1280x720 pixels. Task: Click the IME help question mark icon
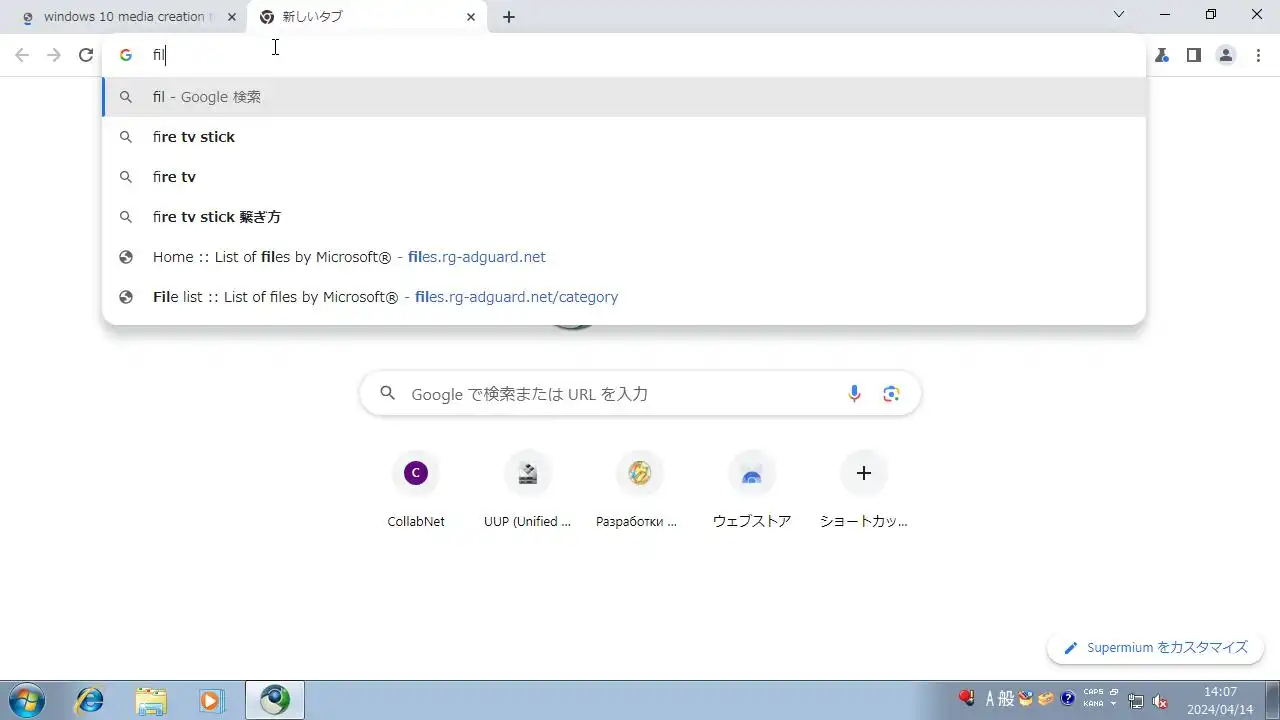coord(1068,699)
